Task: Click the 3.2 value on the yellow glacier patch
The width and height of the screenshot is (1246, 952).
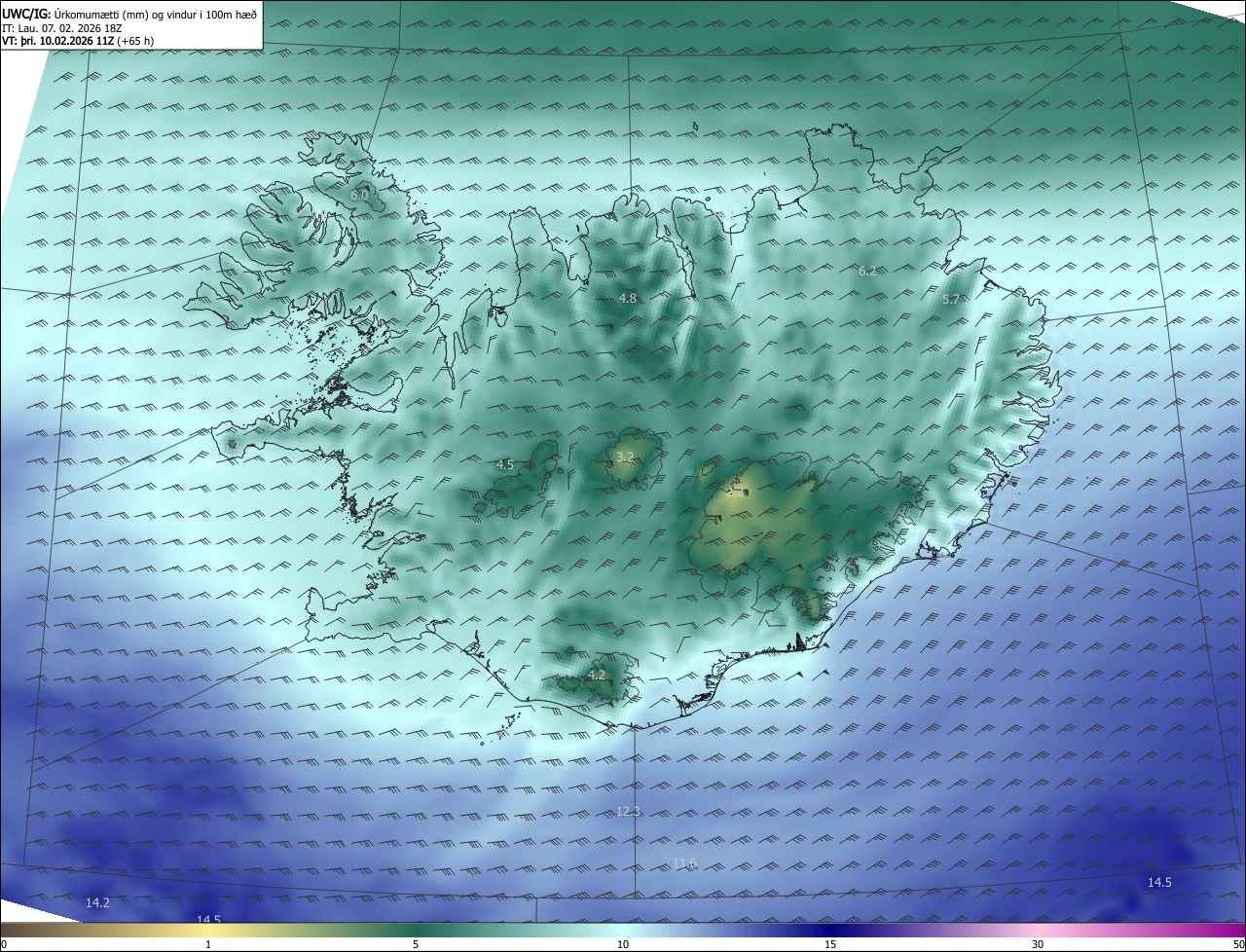Action: pos(625,457)
